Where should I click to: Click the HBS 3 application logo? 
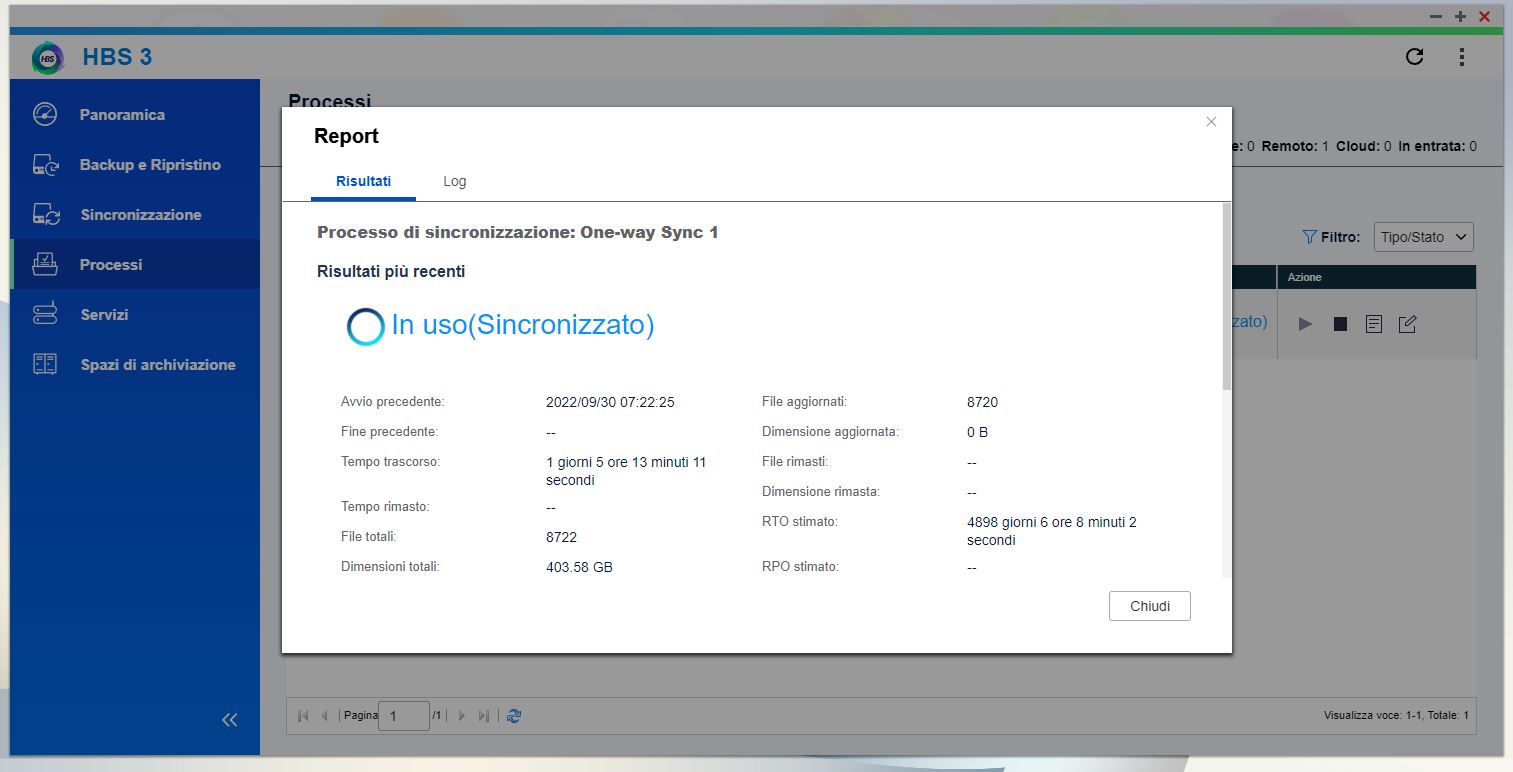pyautogui.click(x=47, y=57)
